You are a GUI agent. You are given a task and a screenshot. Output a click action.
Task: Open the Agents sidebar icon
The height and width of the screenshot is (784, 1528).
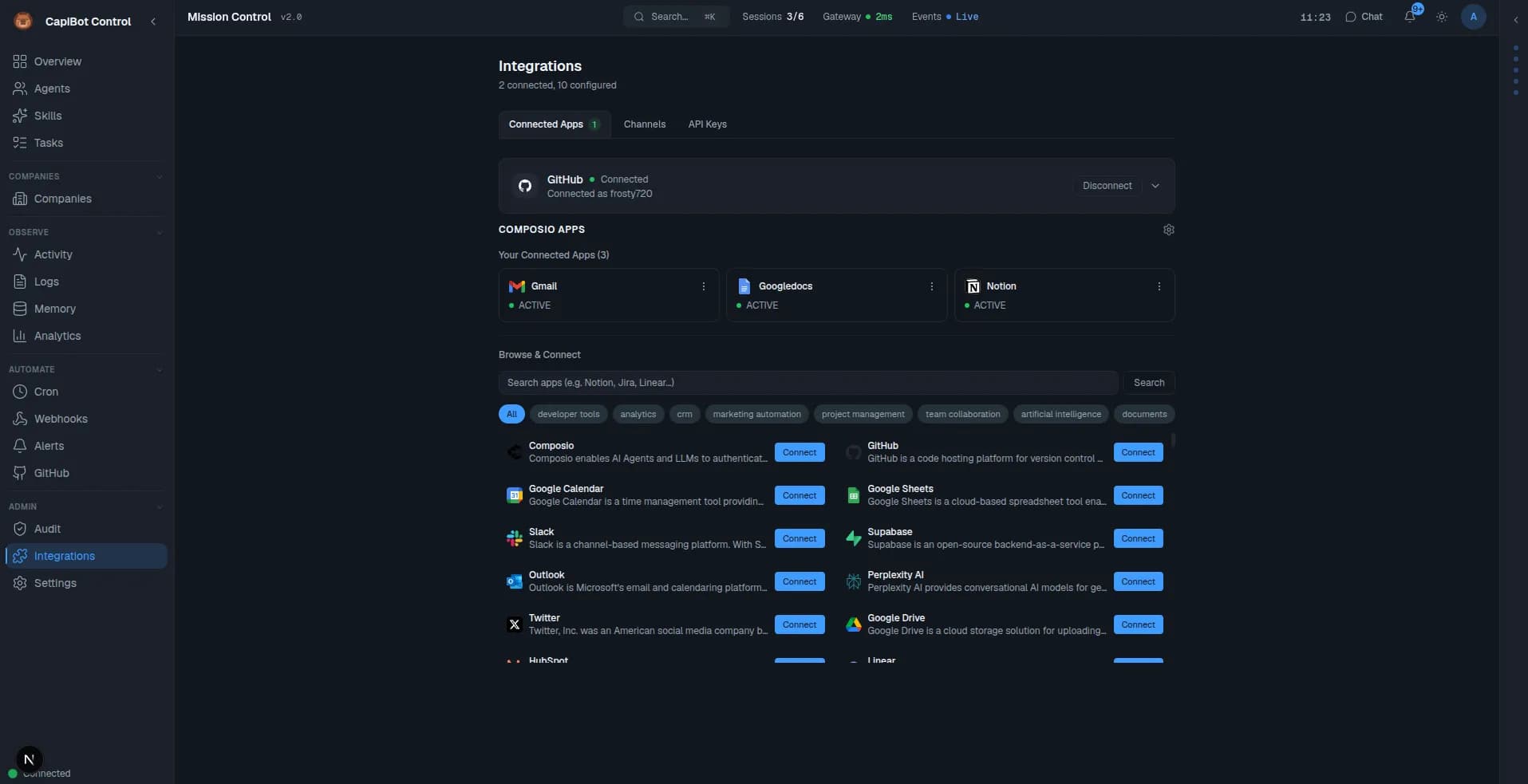(20, 89)
